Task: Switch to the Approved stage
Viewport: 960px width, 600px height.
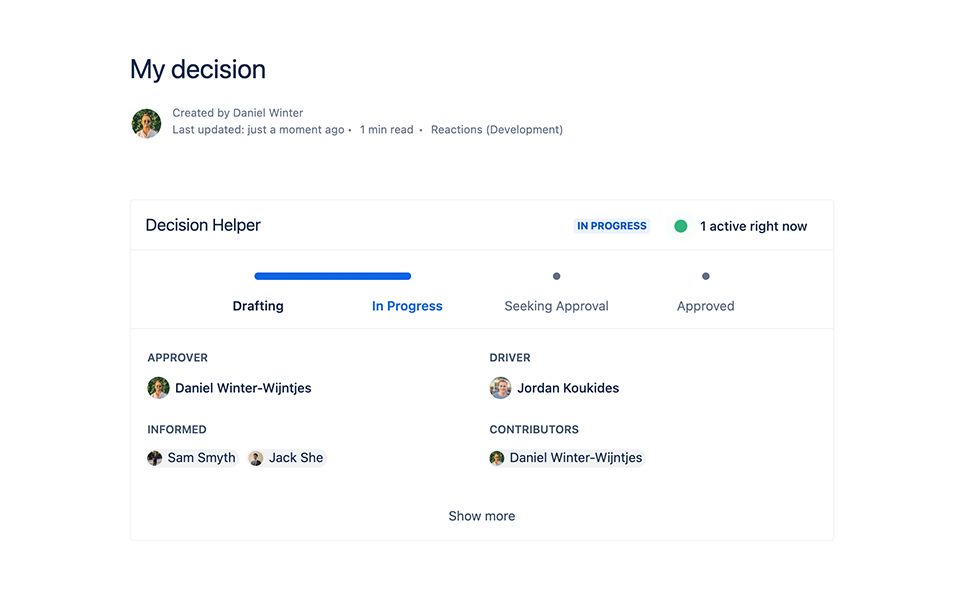Action: tap(706, 306)
